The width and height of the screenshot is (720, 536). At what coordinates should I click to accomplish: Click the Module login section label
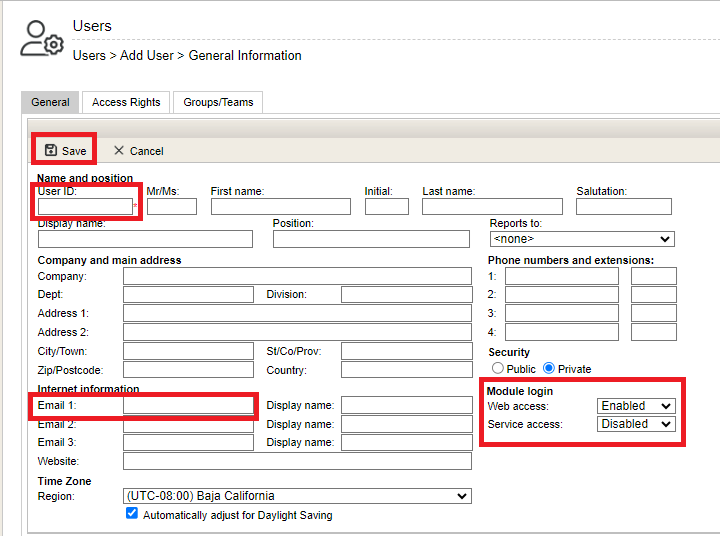519,391
